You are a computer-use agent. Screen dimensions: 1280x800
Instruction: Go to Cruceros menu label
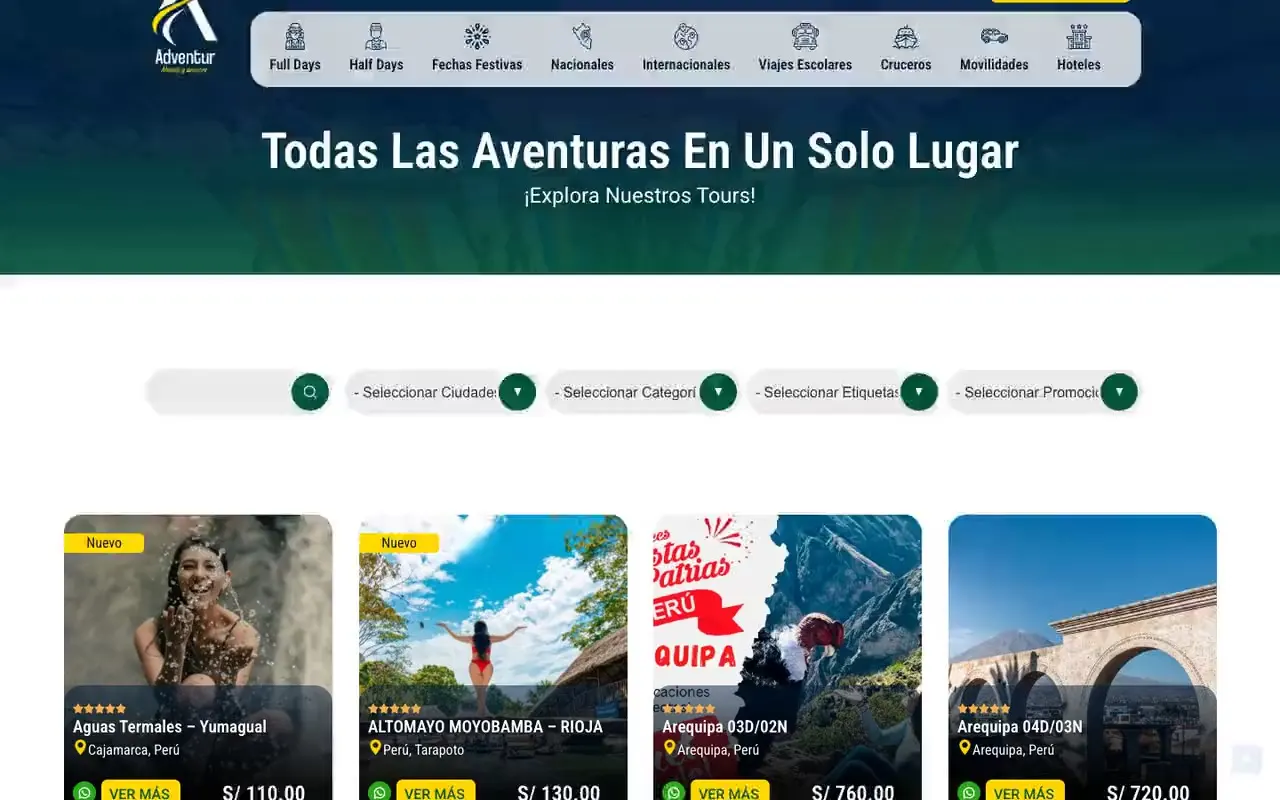coord(906,64)
